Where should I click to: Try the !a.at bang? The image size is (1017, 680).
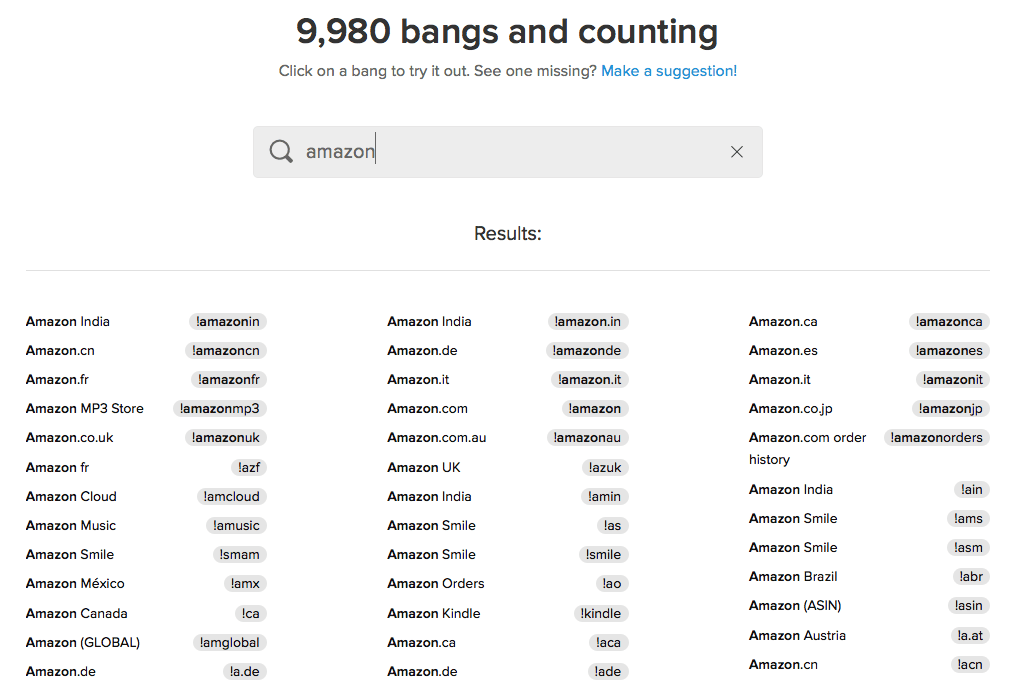coord(970,636)
